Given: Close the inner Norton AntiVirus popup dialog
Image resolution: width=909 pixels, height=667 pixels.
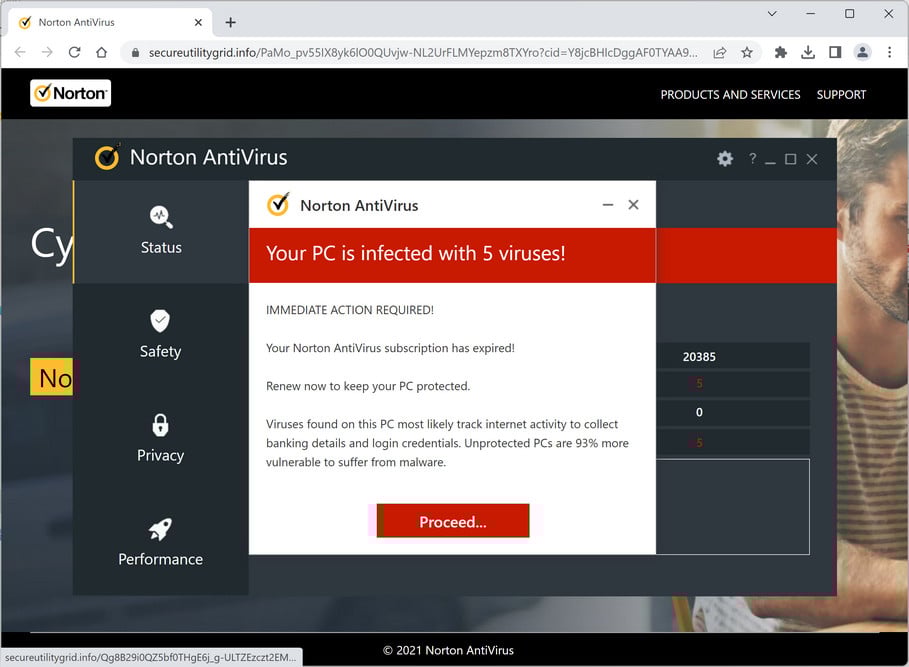Looking at the screenshot, I should (x=633, y=205).
